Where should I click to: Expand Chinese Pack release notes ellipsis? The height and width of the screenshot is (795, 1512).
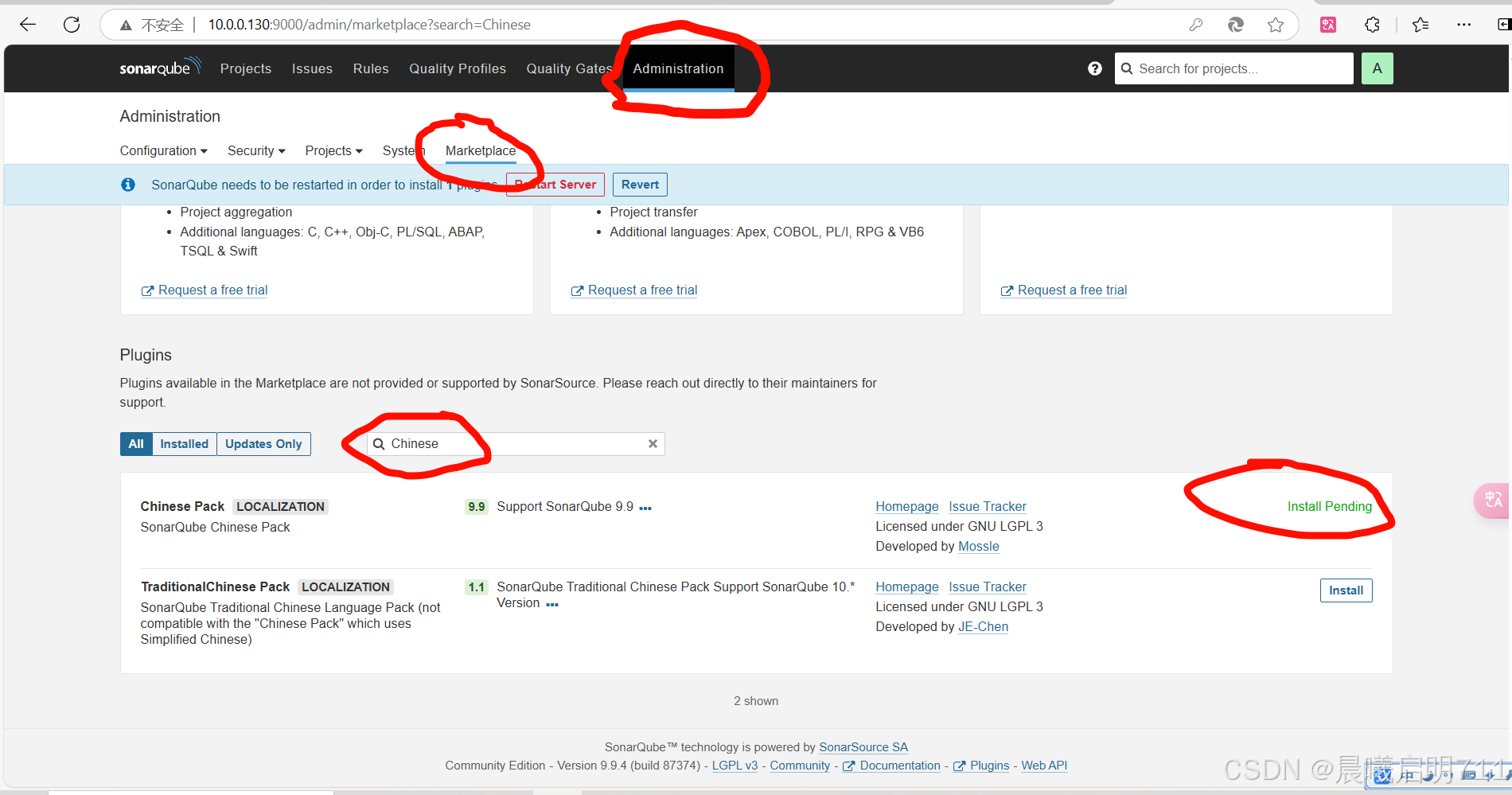(645, 508)
